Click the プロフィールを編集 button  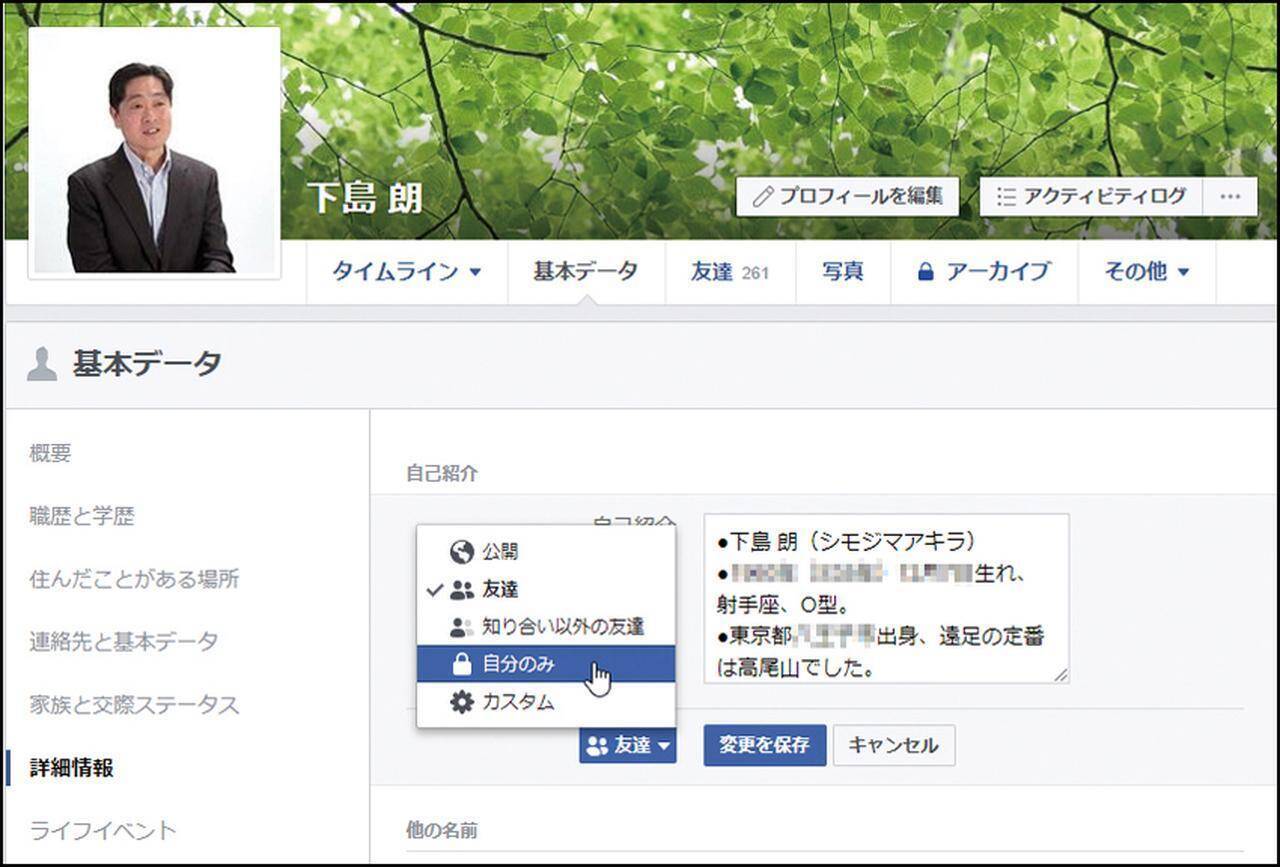click(x=847, y=197)
